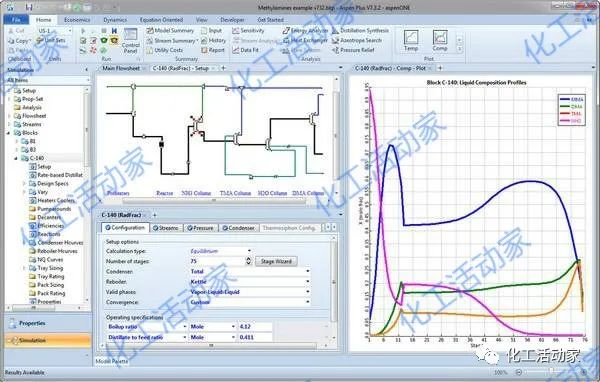Collapse the C-140 tree node
The width and height of the screenshot is (600, 382).
(x=16, y=158)
